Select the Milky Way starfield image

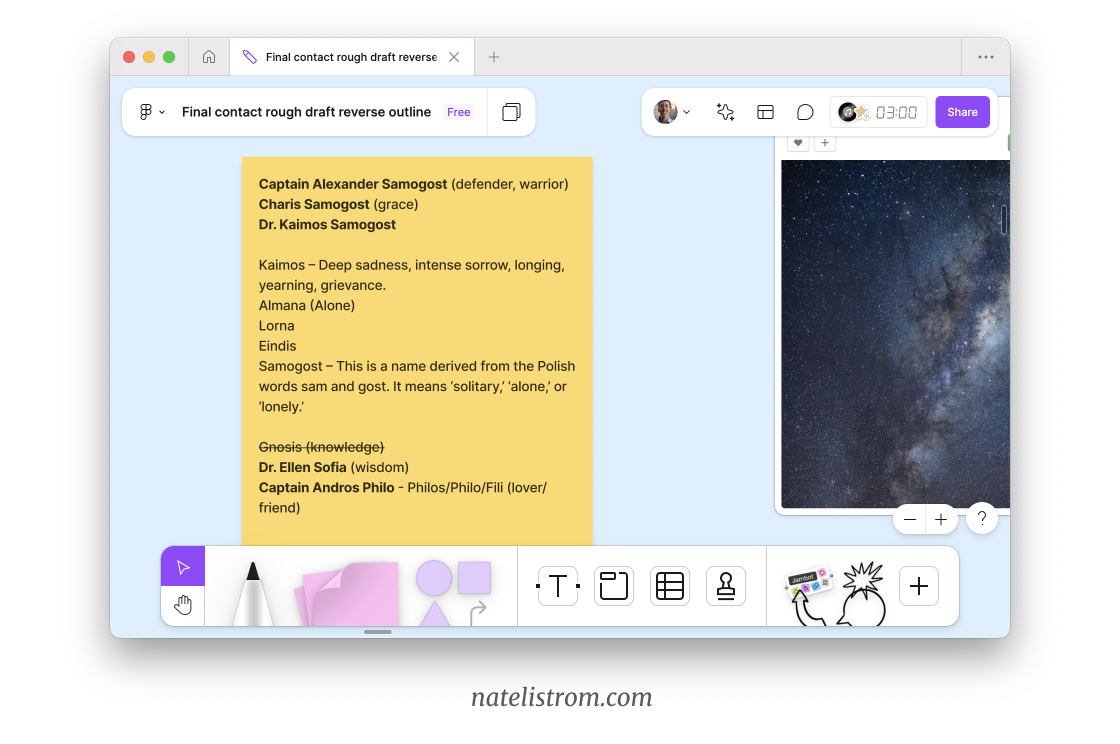click(x=895, y=334)
